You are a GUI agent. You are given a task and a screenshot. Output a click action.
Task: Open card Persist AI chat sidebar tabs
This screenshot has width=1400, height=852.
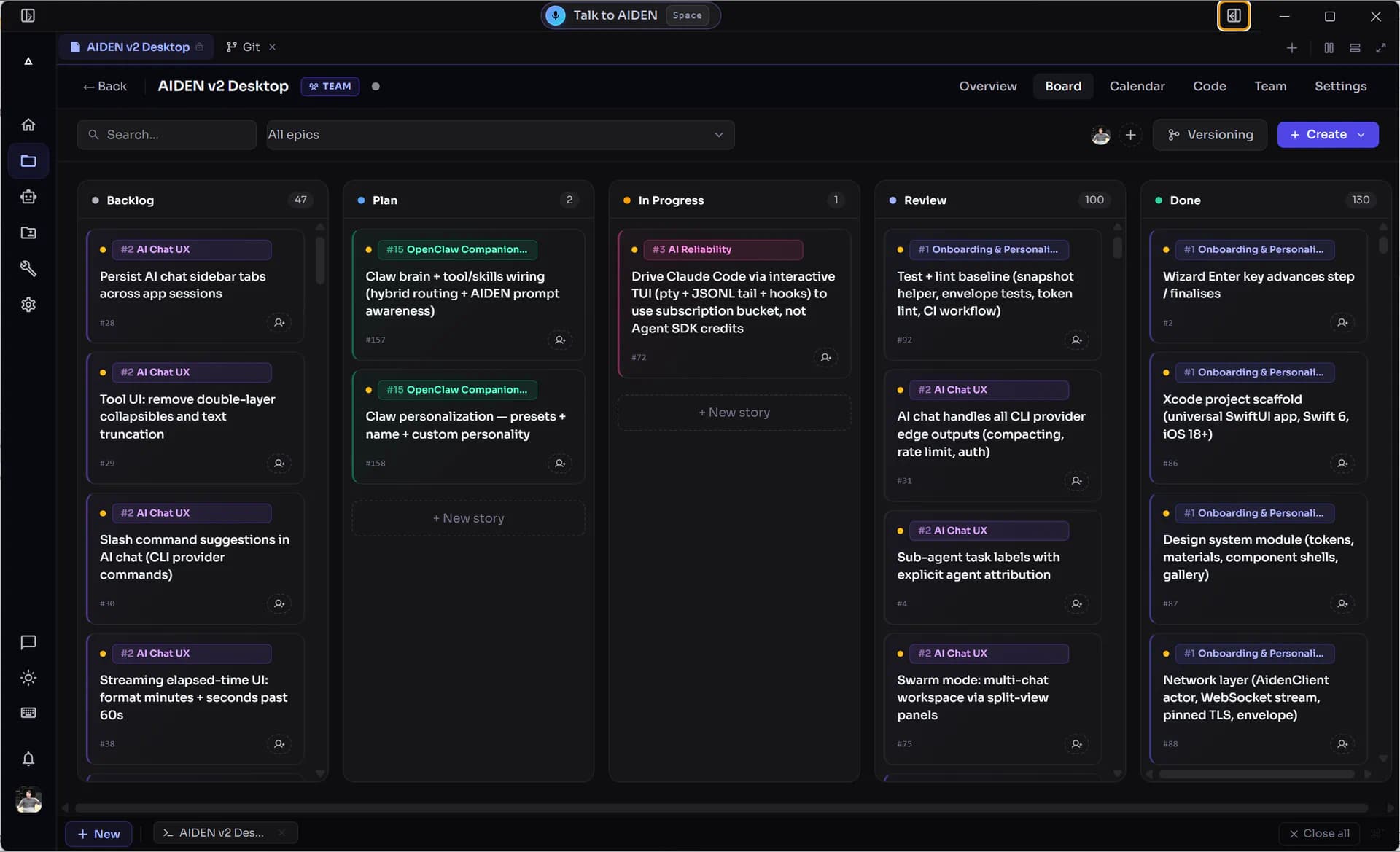click(x=195, y=286)
